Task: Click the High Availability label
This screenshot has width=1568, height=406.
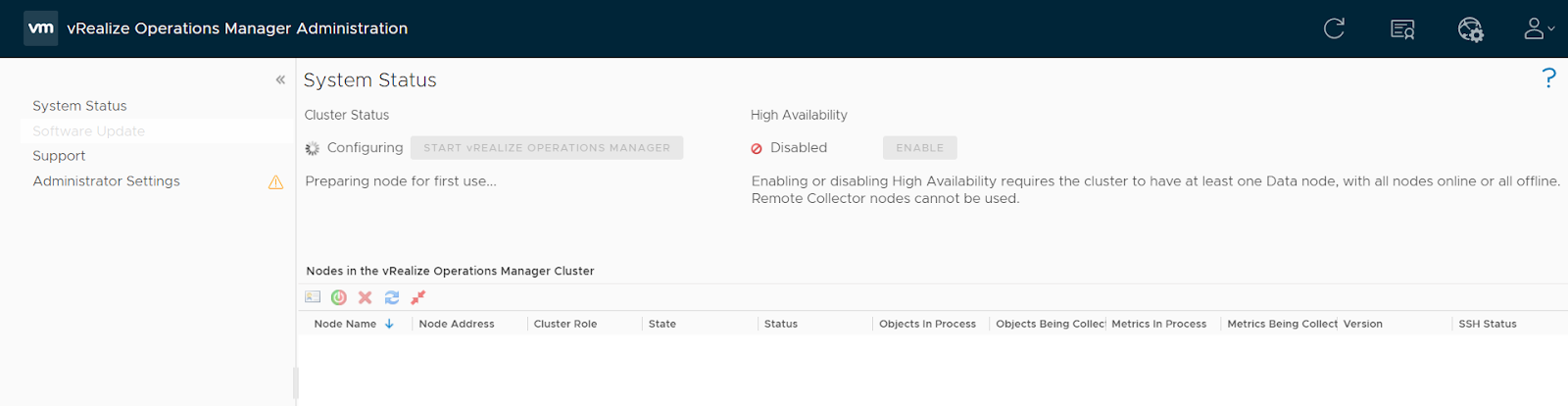Action: [799, 115]
